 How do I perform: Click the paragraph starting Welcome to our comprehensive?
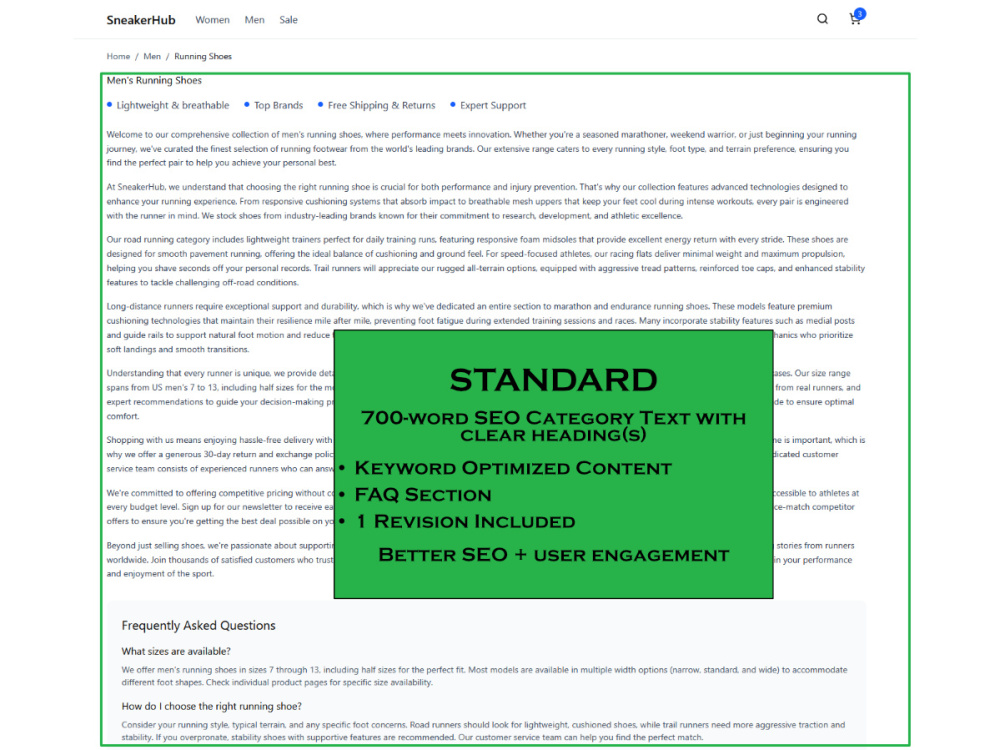click(482, 149)
